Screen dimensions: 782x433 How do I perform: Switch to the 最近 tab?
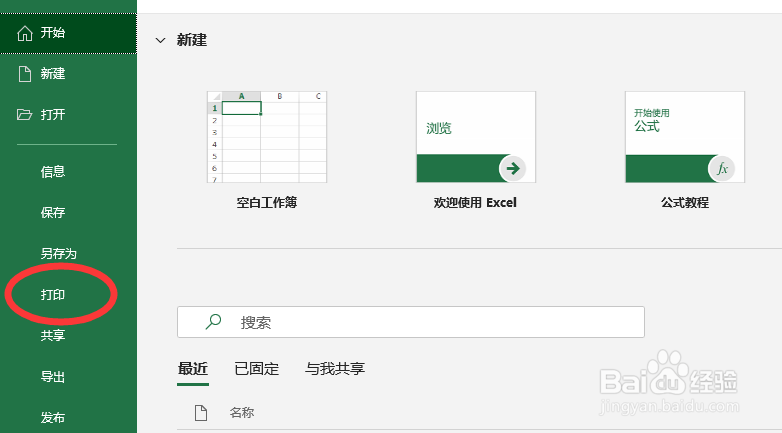pyautogui.click(x=193, y=369)
